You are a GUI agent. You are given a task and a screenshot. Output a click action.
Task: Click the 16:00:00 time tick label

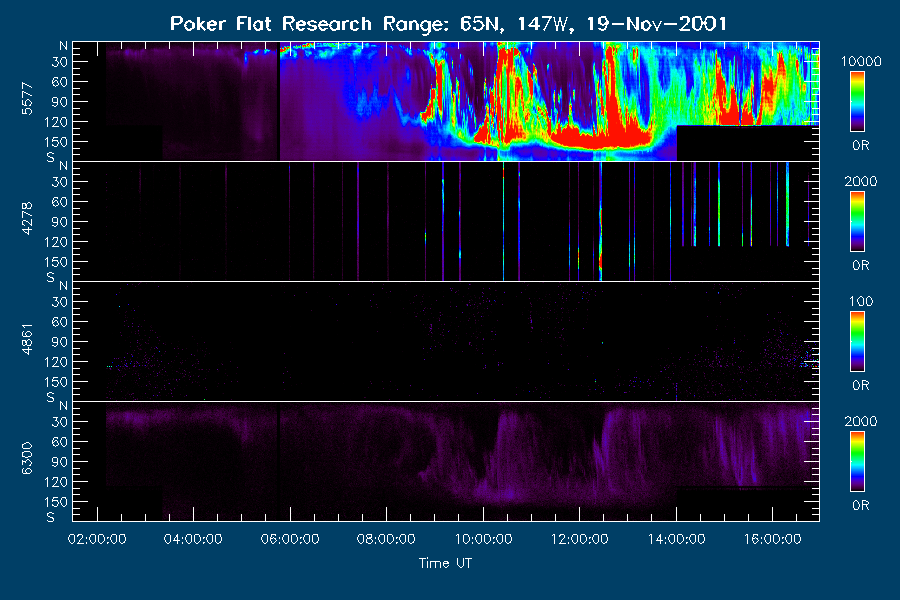click(773, 539)
